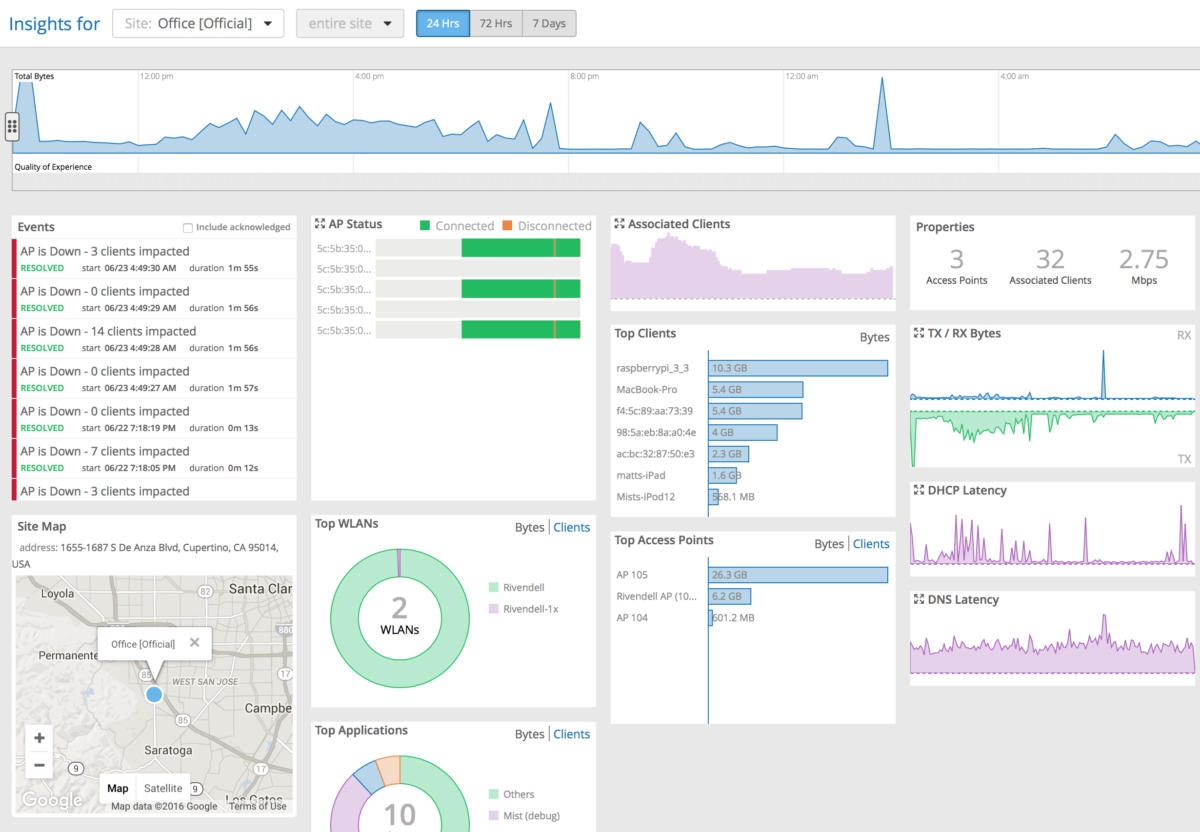Select the raspberrypi_3_3 client bar
Image resolution: width=1200 pixels, height=832 pixels.
(x=798, y=368)
